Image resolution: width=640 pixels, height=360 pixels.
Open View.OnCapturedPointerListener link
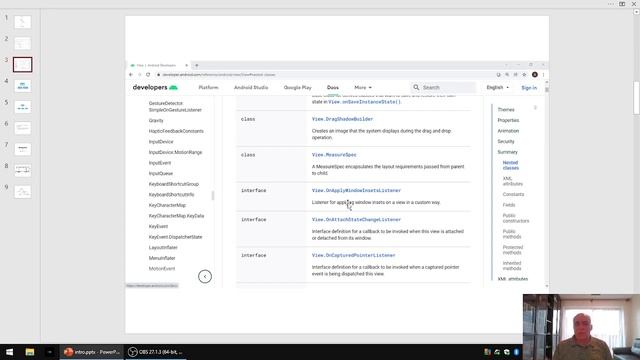point(353,256)
